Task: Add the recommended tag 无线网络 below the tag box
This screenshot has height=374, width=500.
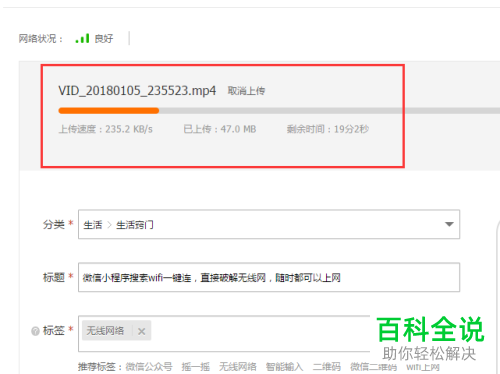Action: pyautogui.click(x=238, y=367)
